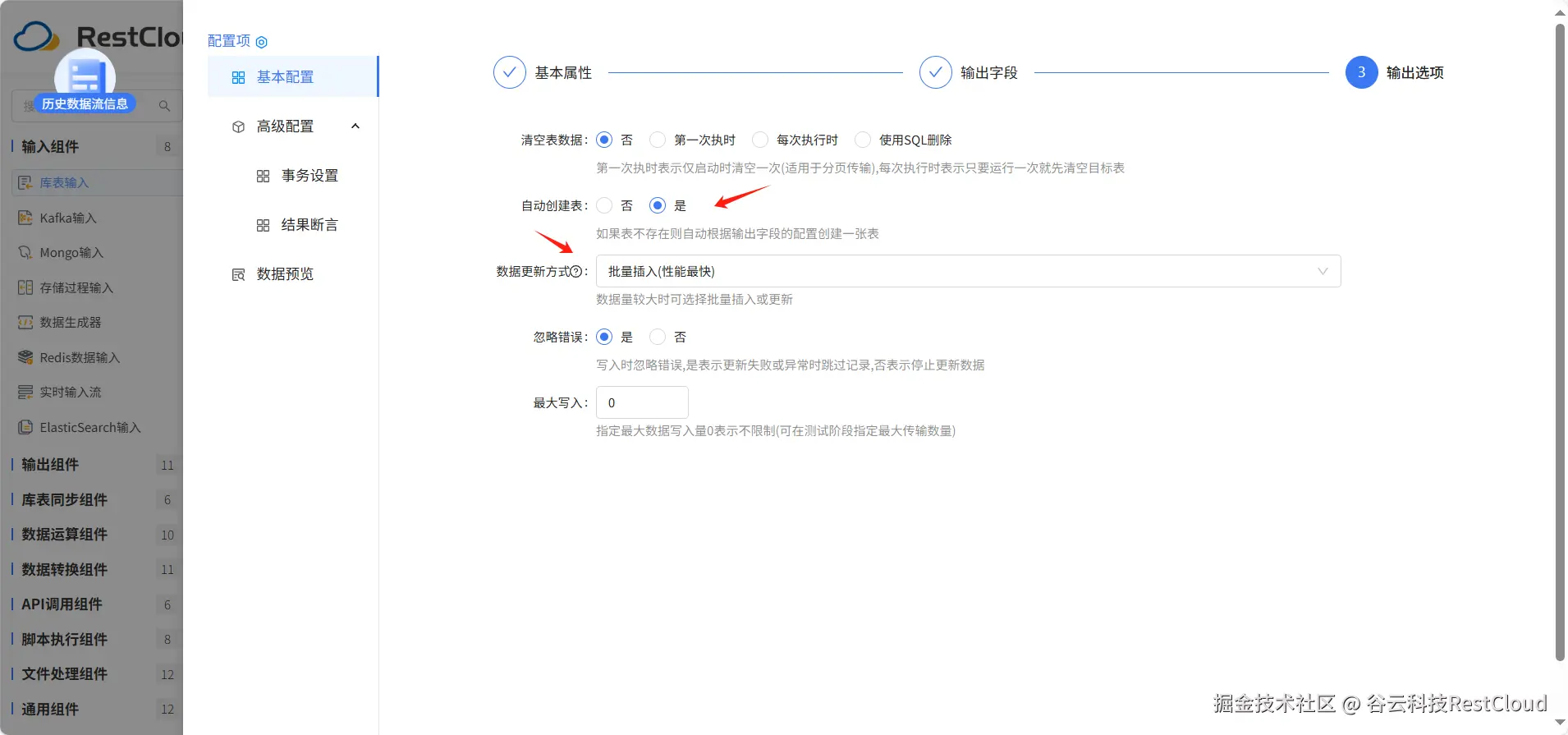Click the Kafka输入 component icon
The width and height of the screenshot is (1568, 735).
click(x=25, y=218)
